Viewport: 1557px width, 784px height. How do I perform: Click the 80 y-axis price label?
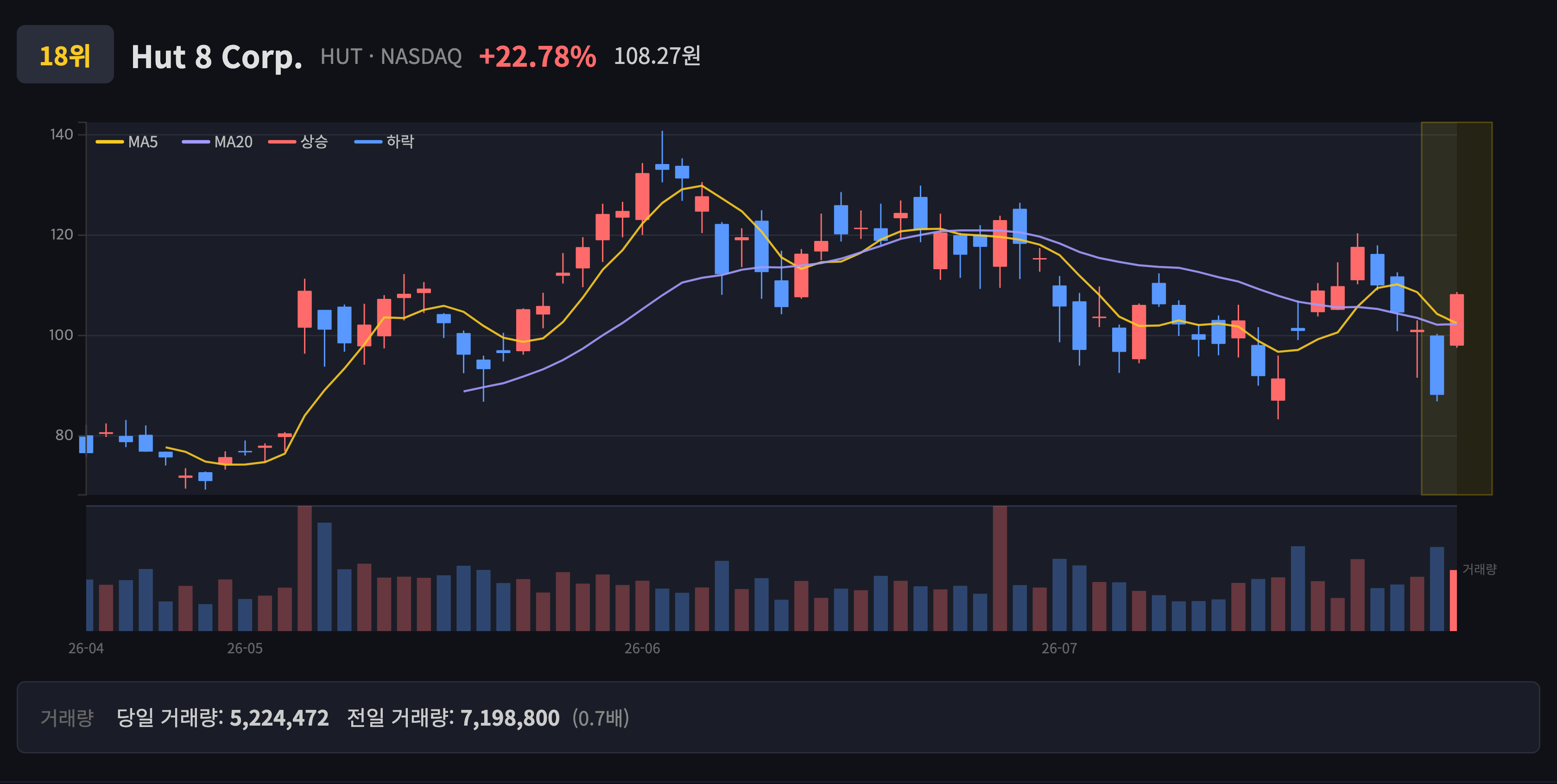pyautogui.click(x=64, y=435)
